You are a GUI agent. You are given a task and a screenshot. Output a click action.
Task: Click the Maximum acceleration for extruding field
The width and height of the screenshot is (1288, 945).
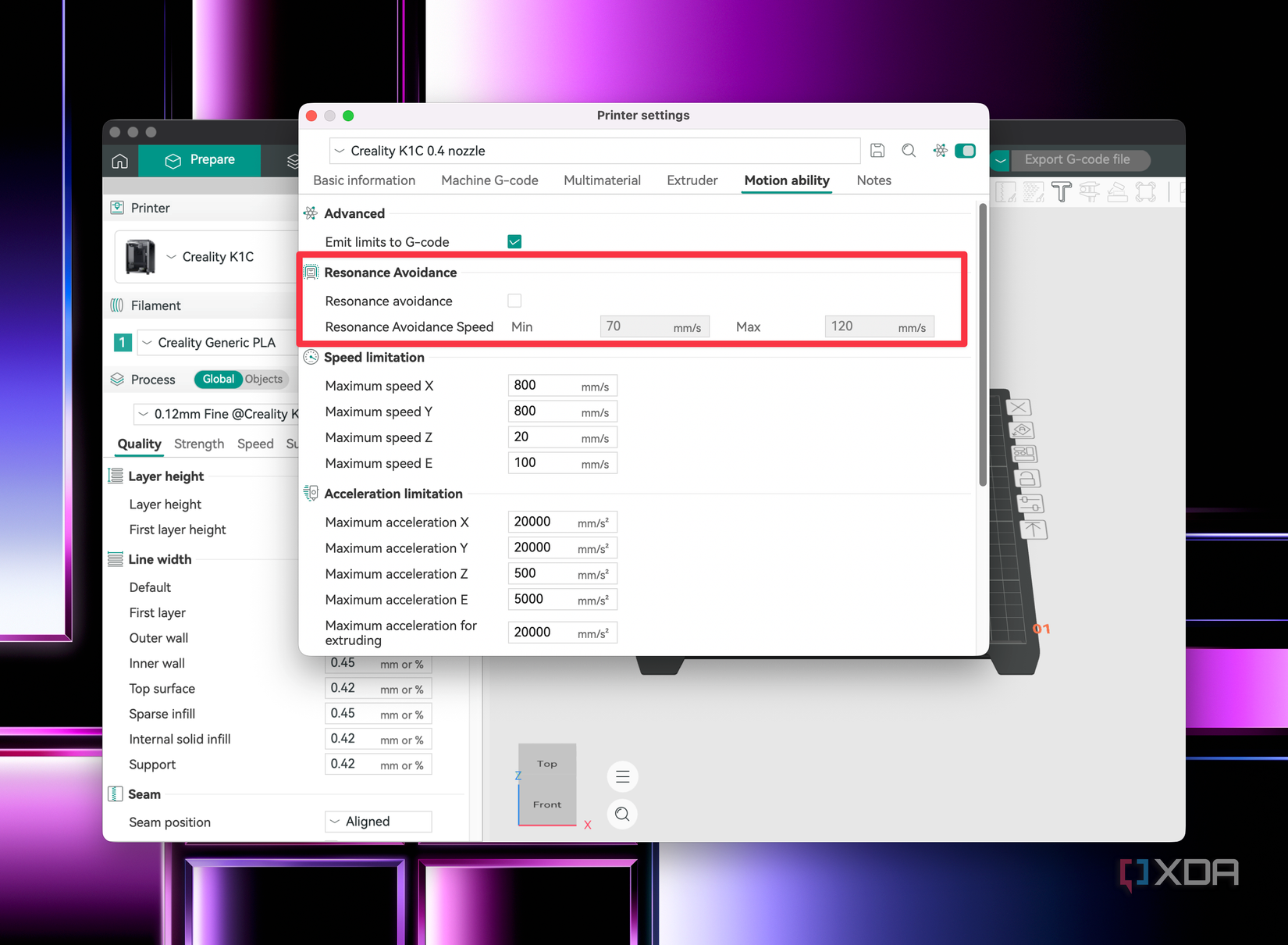(x=563, y=633)
